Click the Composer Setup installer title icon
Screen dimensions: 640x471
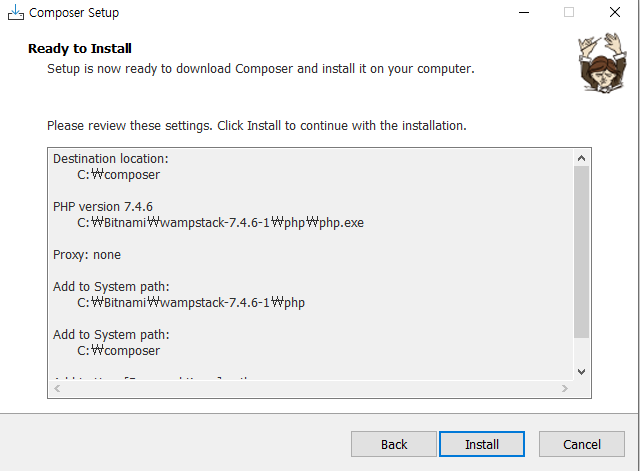pos(16,13)
